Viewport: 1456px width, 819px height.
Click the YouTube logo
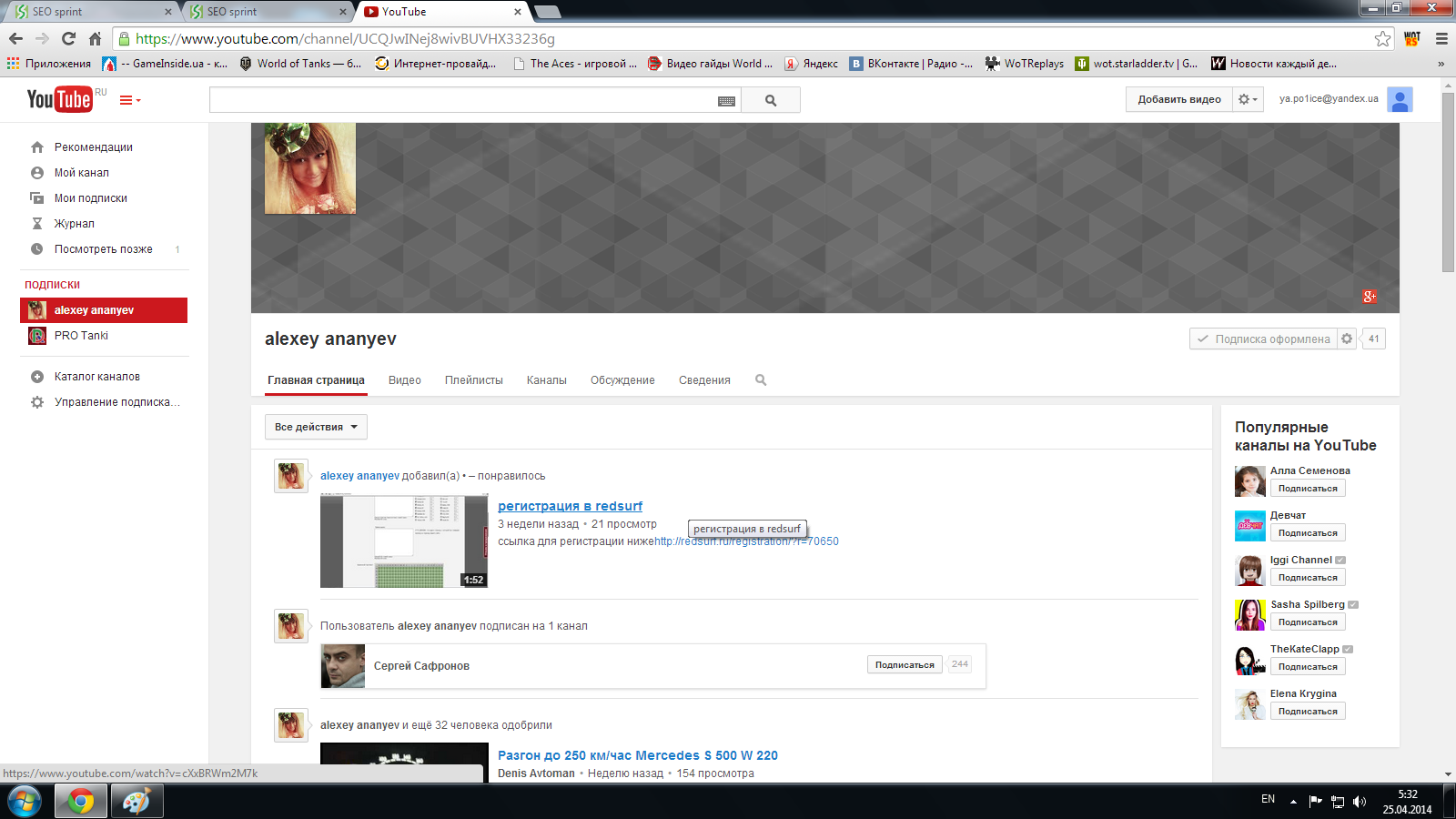pyautogui.click(x=60, y=99)
